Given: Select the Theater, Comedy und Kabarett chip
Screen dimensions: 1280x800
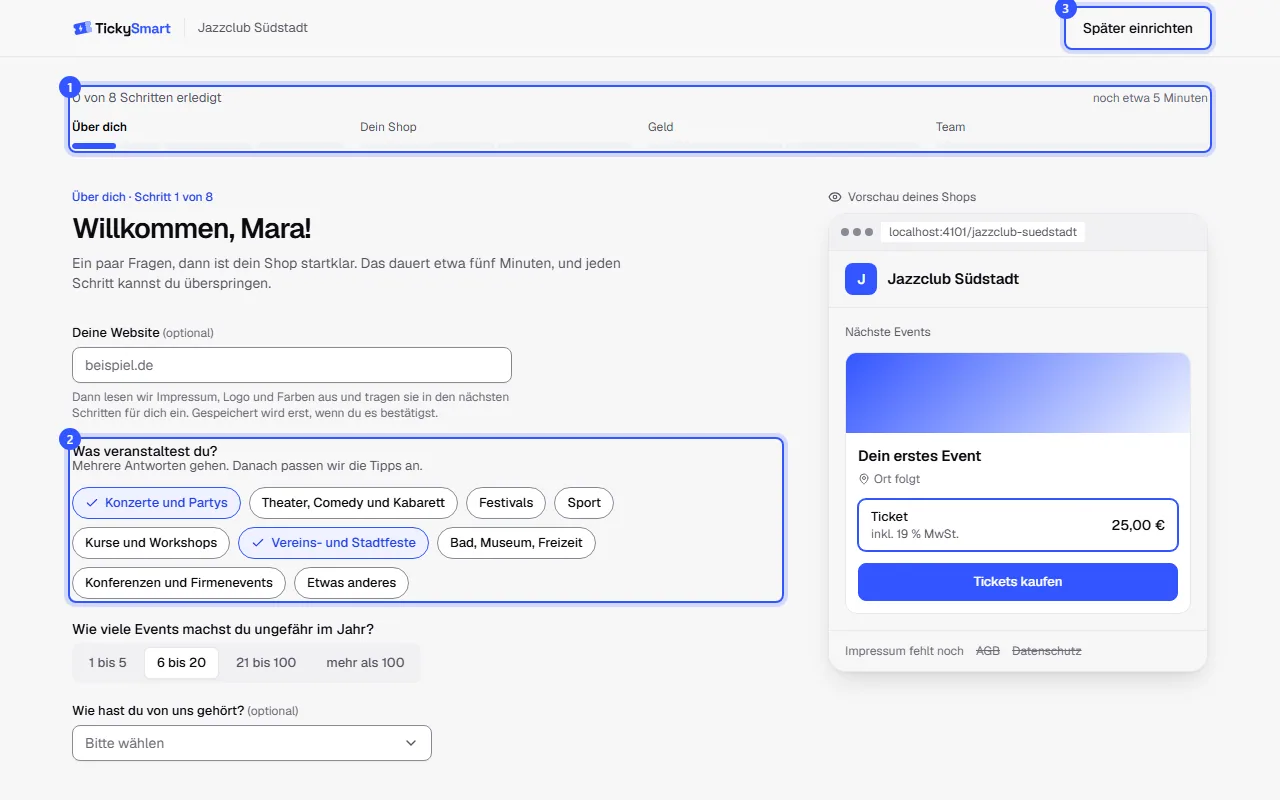Looking at the screenshot, I should [x=353, y=503].
